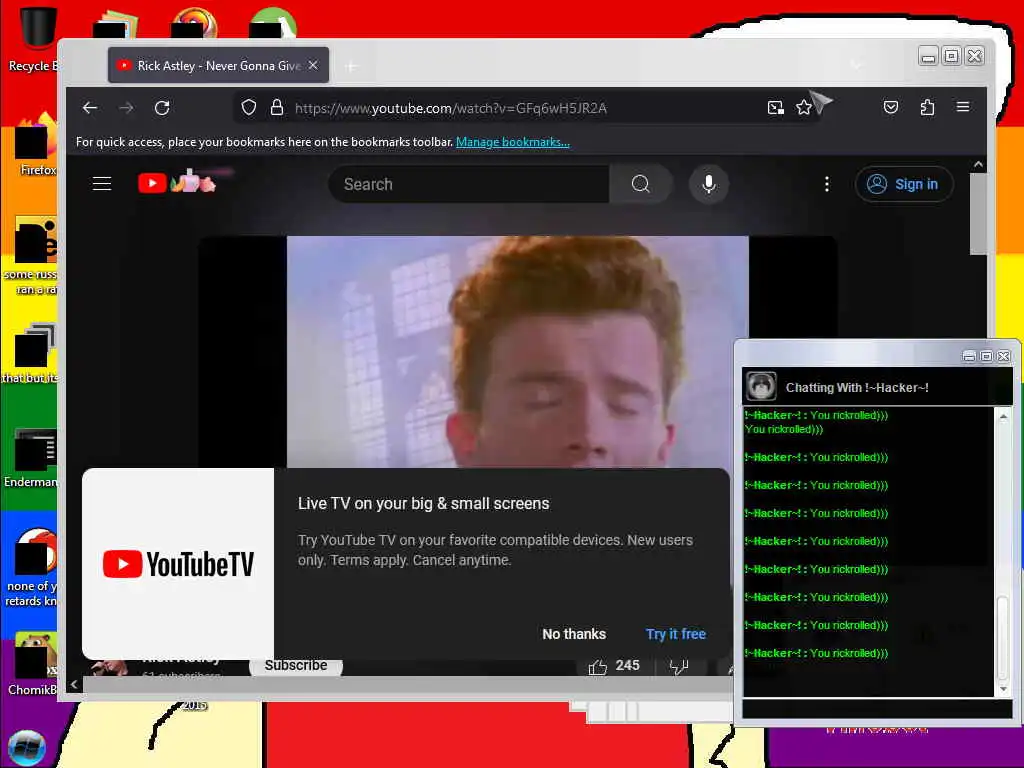Open the Windows Start orb

27,748
